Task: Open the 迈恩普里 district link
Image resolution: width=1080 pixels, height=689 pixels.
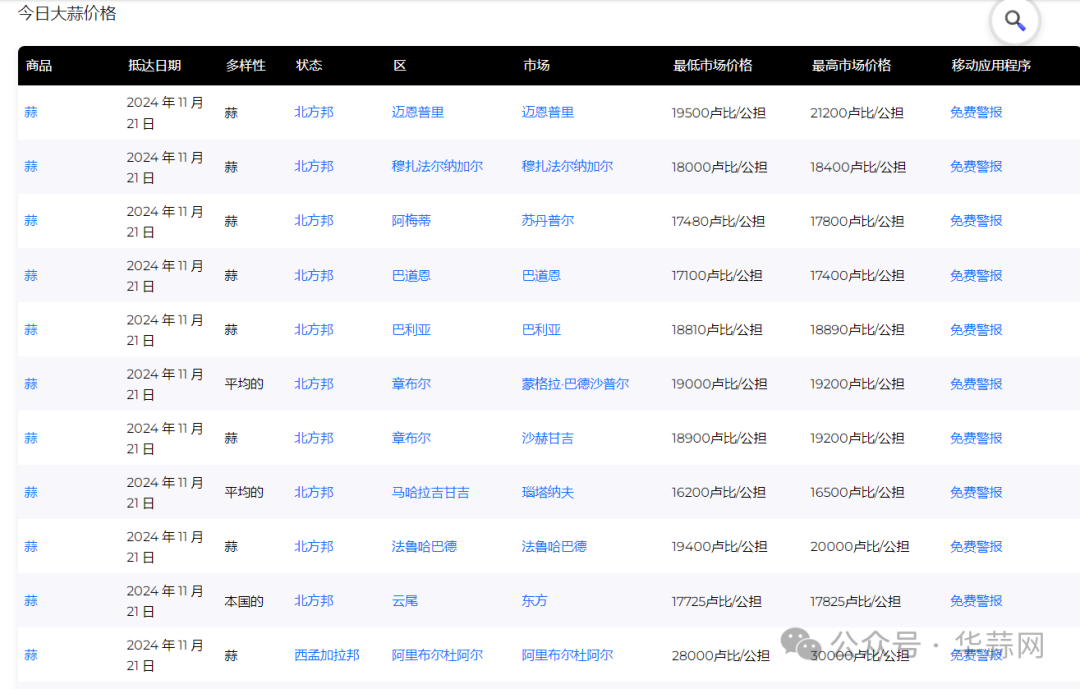Action: (x=417, y=112)
